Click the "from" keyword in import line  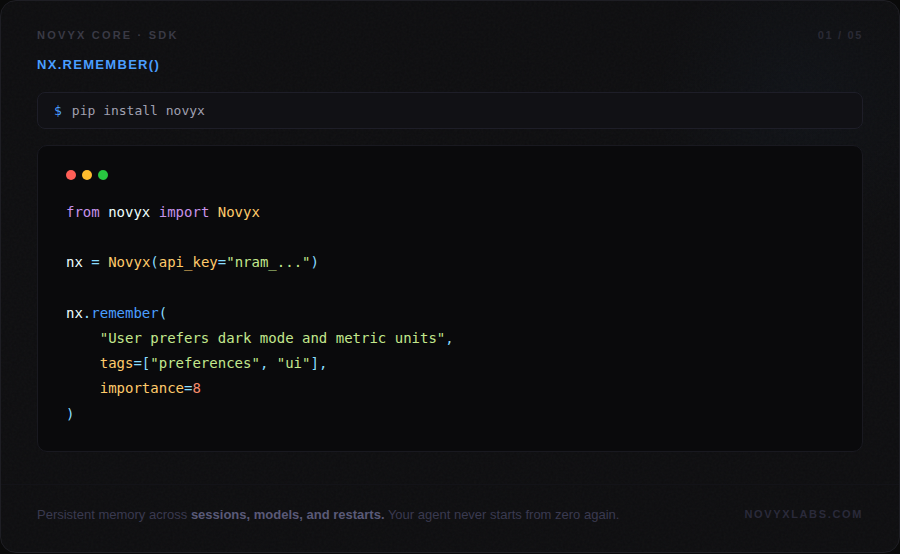[x=83, y=212]
